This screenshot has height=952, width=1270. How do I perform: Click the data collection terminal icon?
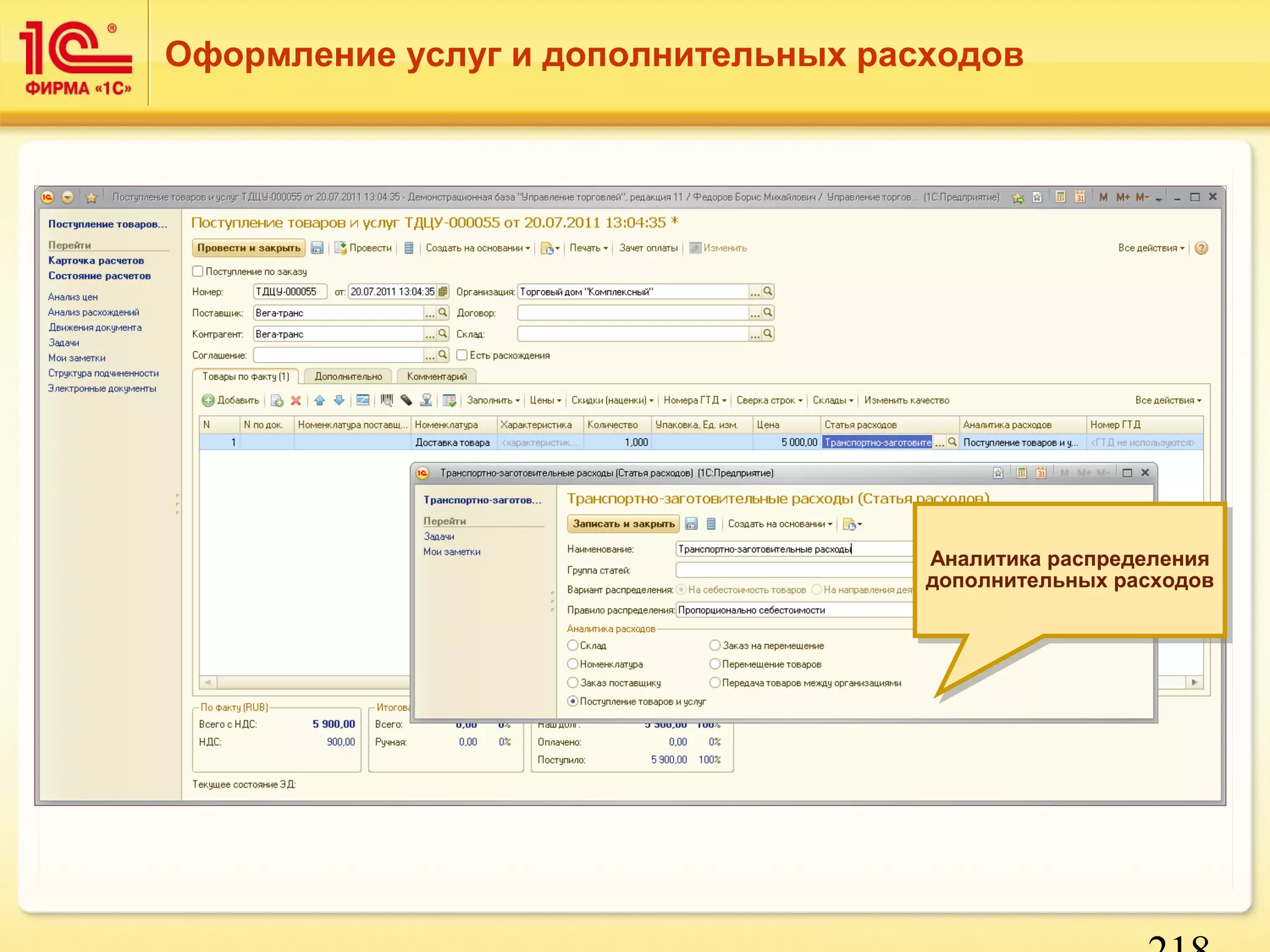point(406,400)
